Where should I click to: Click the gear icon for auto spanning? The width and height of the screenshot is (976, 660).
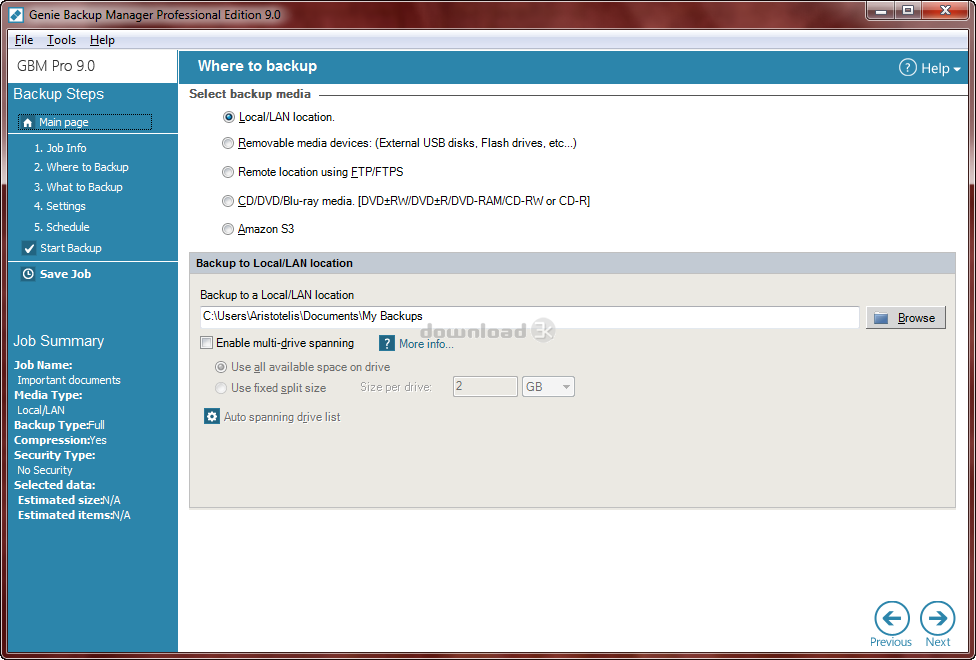point(212,417)
